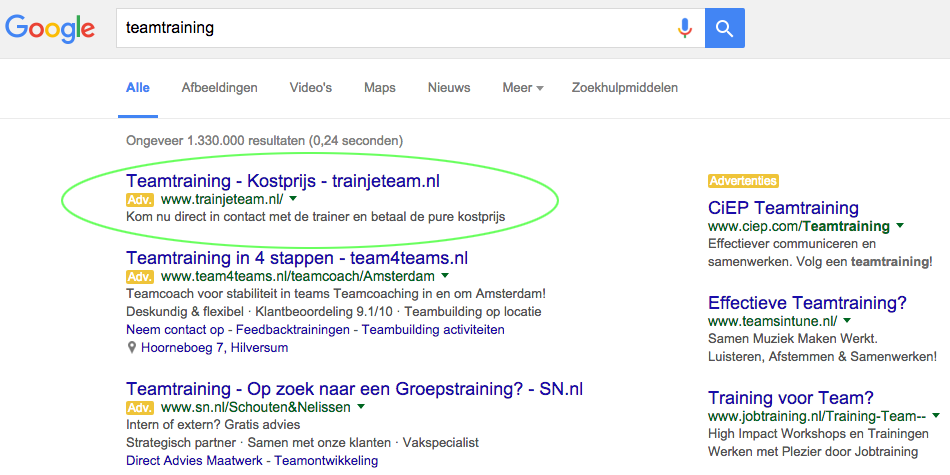Screen dimensions: 950x475
Task: Click the www.sn.nl/Schouten&Nelissen URL
Action: click(x=256, y=407)
